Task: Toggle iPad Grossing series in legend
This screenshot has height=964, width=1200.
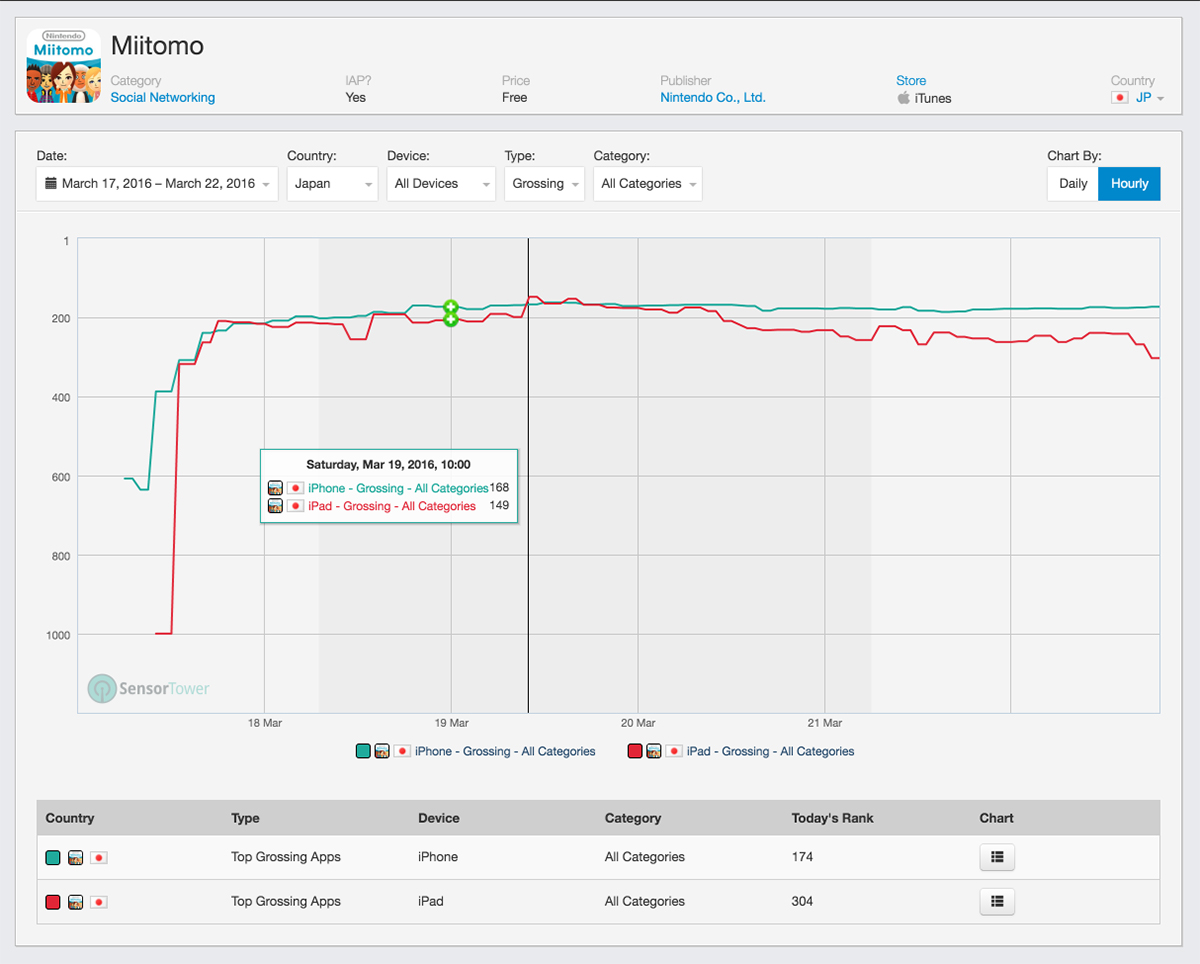Action: (x=770, y=752)
